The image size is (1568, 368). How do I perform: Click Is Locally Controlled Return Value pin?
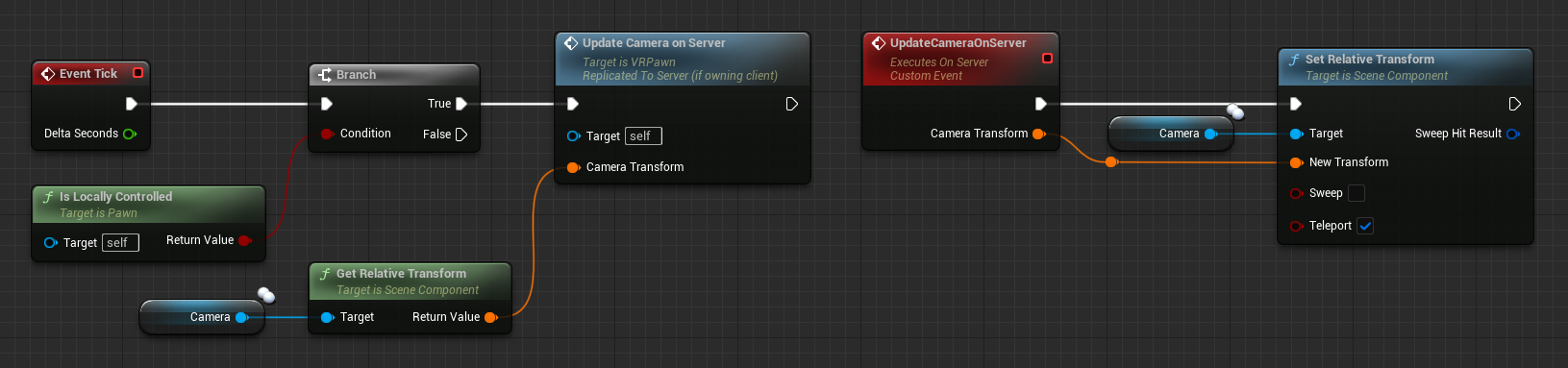click(244, 240)
